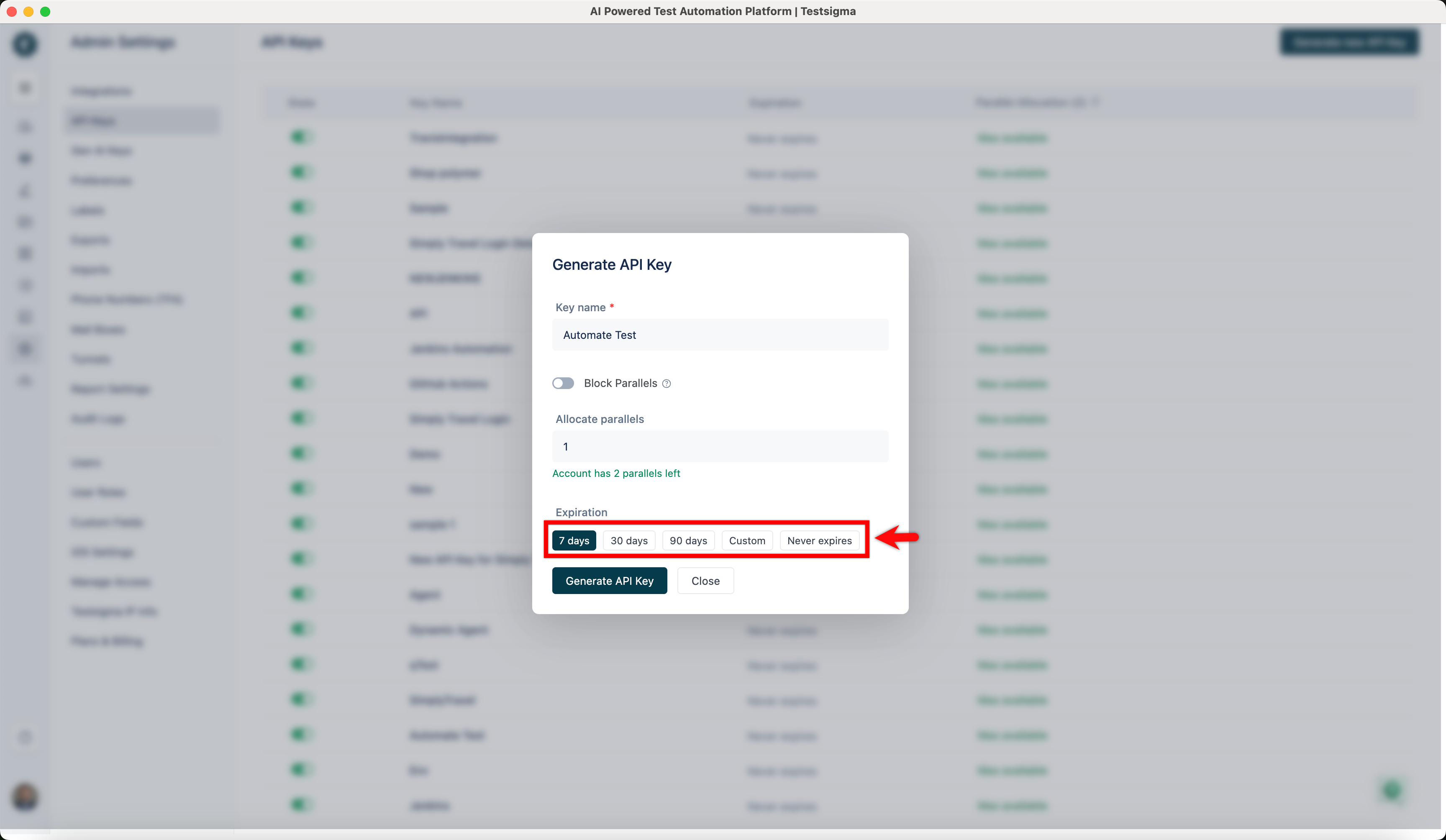Click the blurred Generate new API key button
This screenshot has width=1446, height=840.
point(1349,42)
